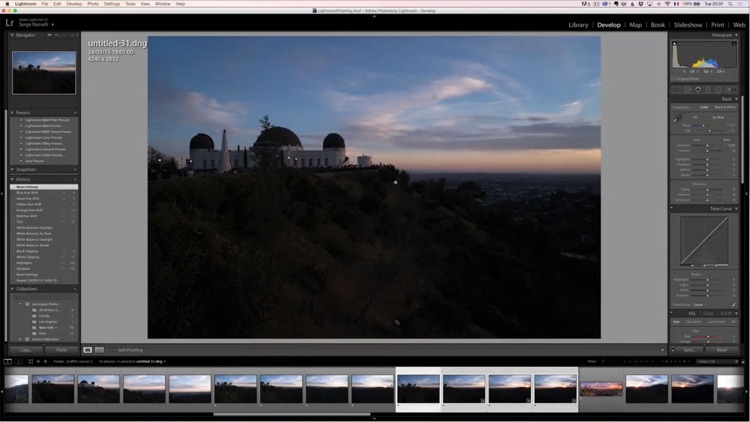Viewport: 750px width, 422px height.
Task: Click the Reset button
Action: (x=721, y=350)
